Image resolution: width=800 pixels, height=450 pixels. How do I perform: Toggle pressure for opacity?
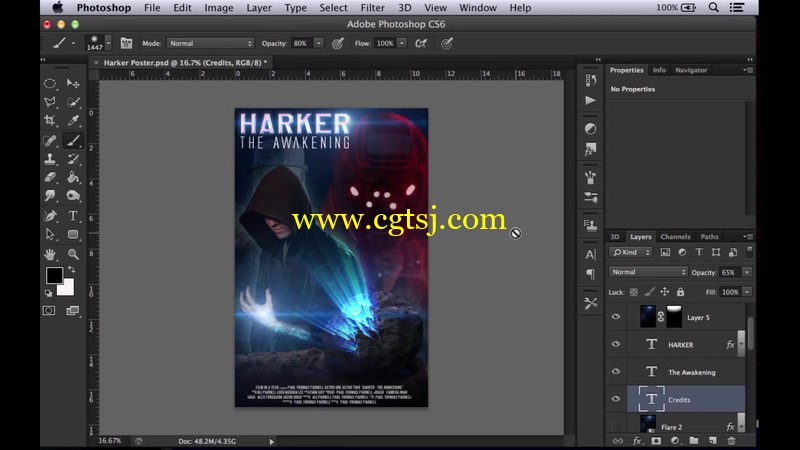(338, 43)
